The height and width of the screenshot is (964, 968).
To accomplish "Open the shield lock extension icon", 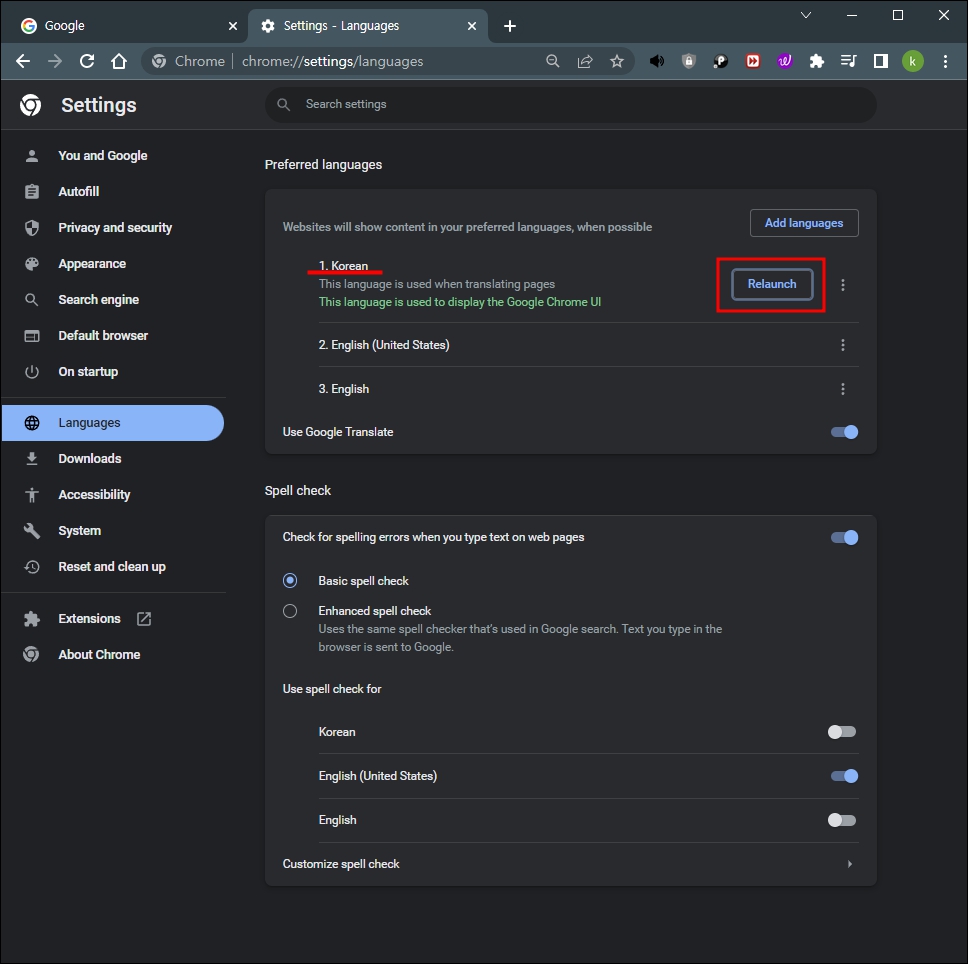I will pyautogui.click(x=689, y=61).
